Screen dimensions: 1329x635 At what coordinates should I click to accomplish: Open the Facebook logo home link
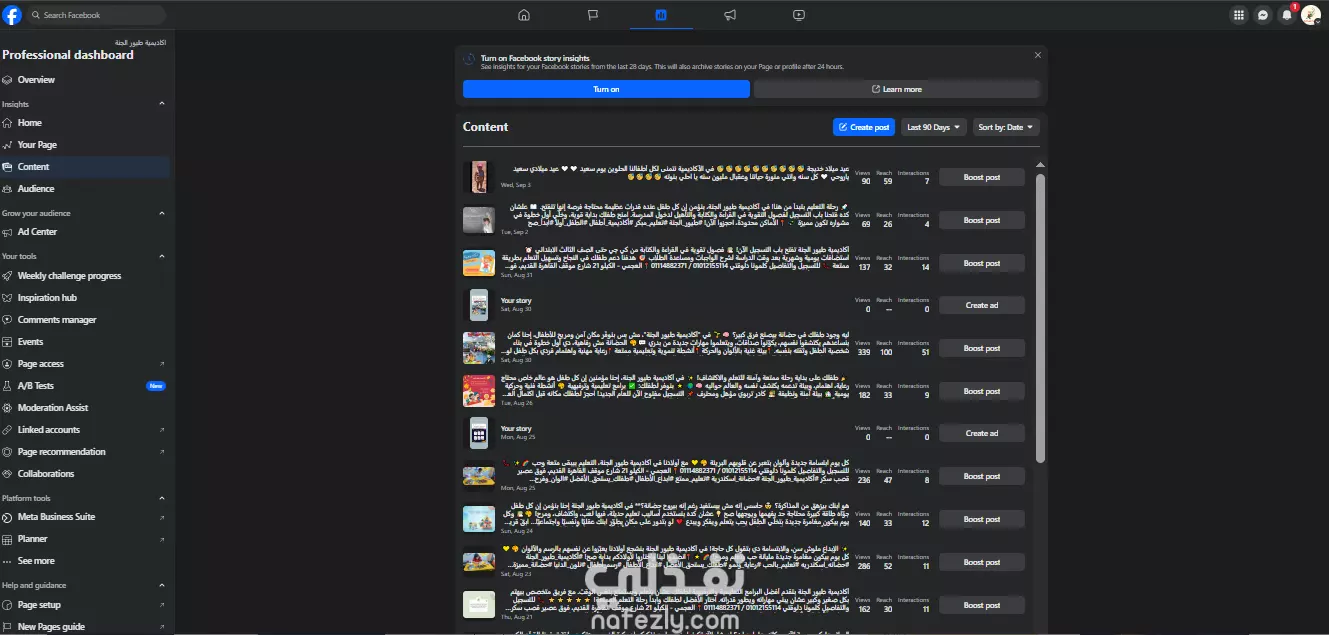[x=12, y=15]
